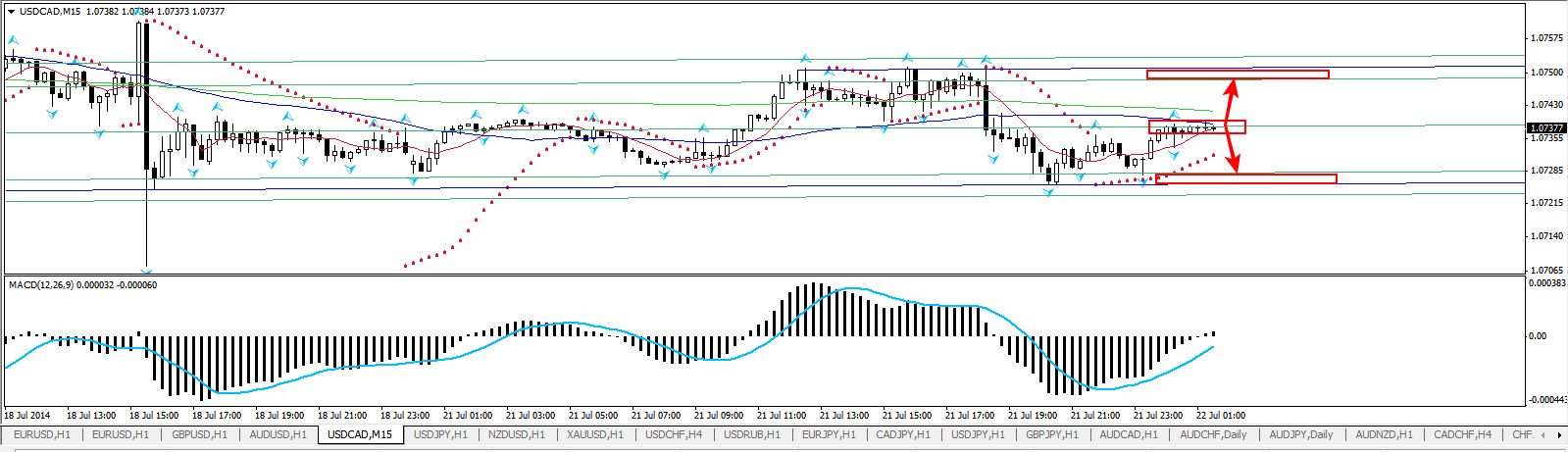Go to the CADCHF,H4 tab
1568x452 pixels.
(1462, 434)
